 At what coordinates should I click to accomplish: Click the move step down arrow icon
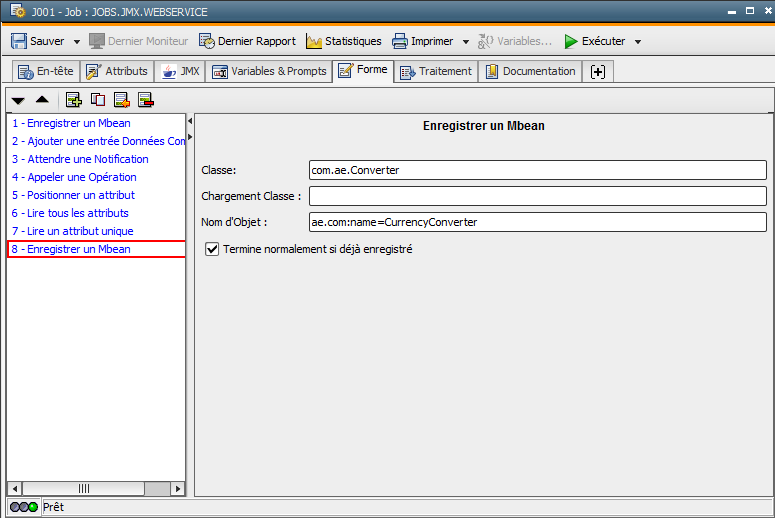(x=18, y=100)
